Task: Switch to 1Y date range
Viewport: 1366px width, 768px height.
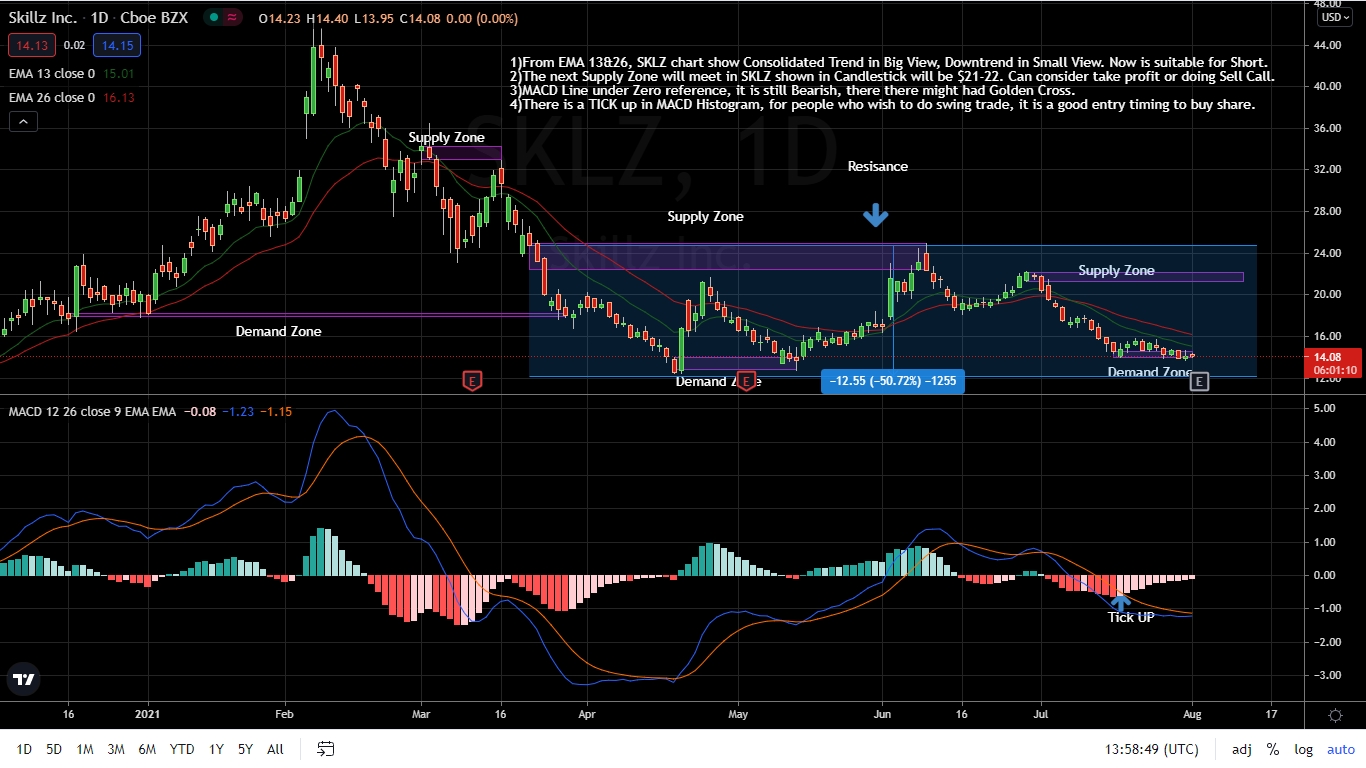Action: [216, 749]
